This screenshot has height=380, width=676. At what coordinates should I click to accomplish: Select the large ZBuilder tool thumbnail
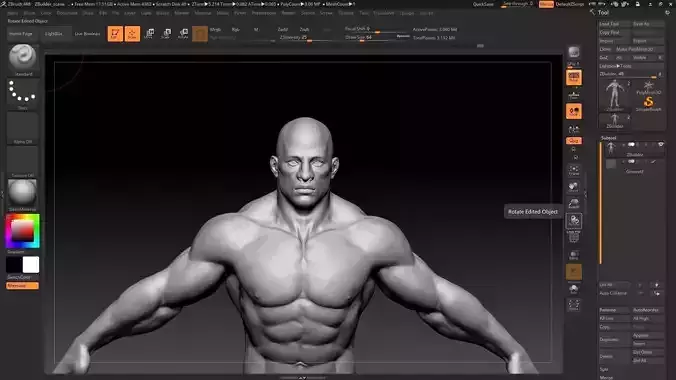[615, 95]
